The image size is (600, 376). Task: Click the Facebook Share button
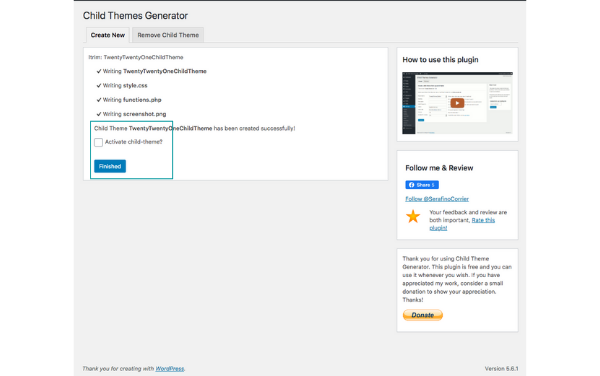(422, 185)
